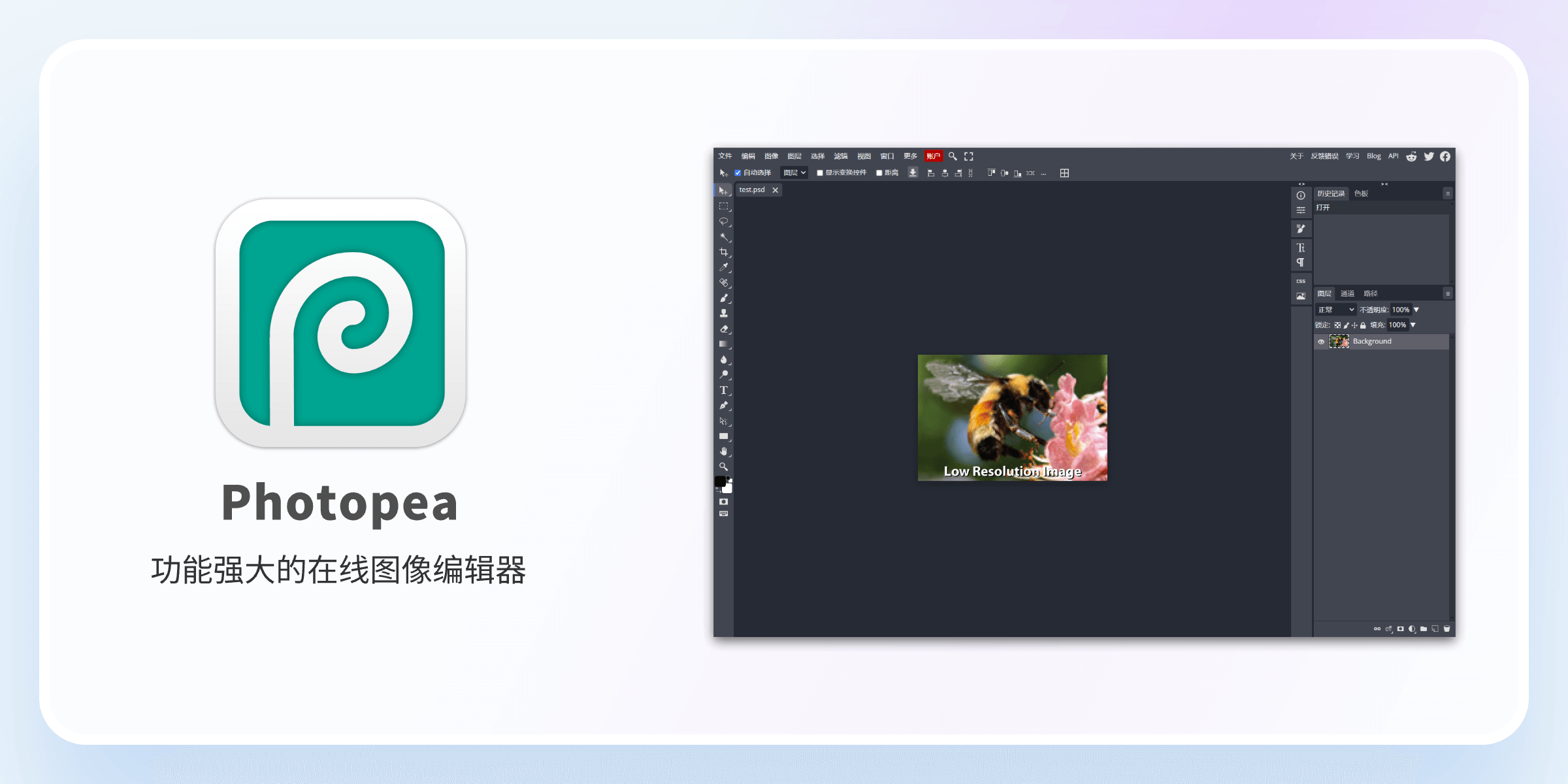Align horizontal centers icon

point(945,173)
